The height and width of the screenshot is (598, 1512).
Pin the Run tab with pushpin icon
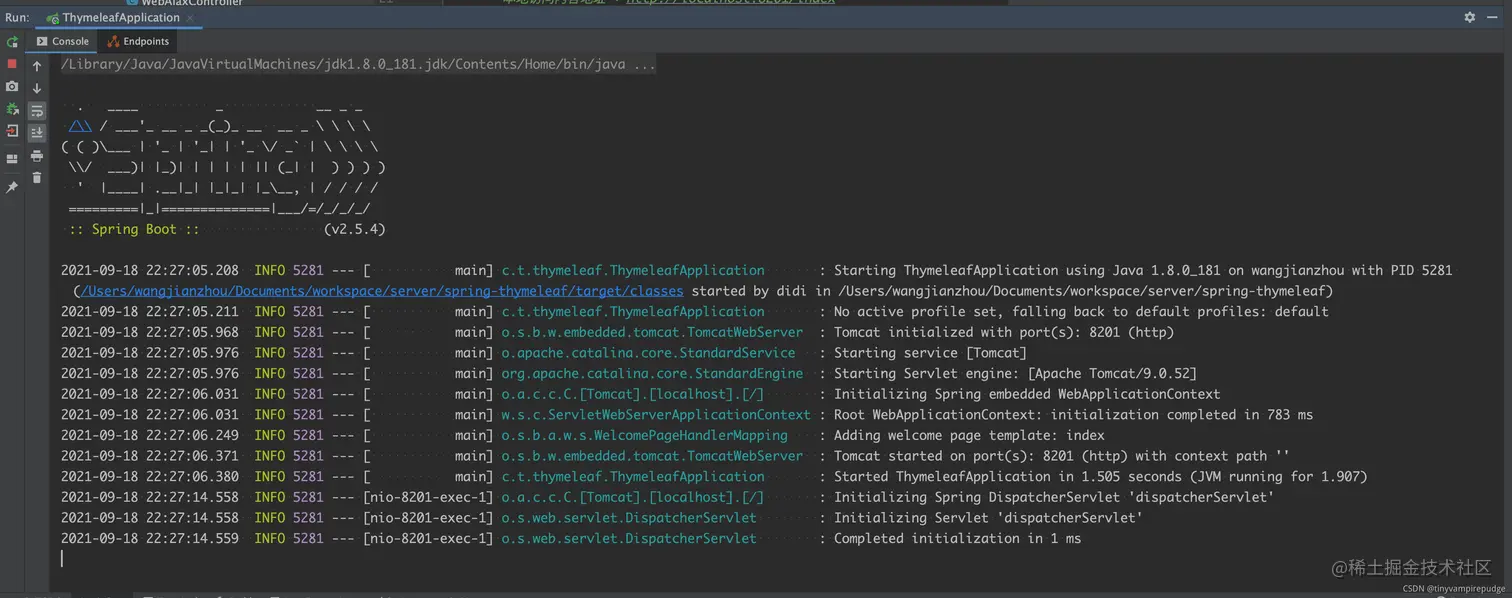click(12, 187)
